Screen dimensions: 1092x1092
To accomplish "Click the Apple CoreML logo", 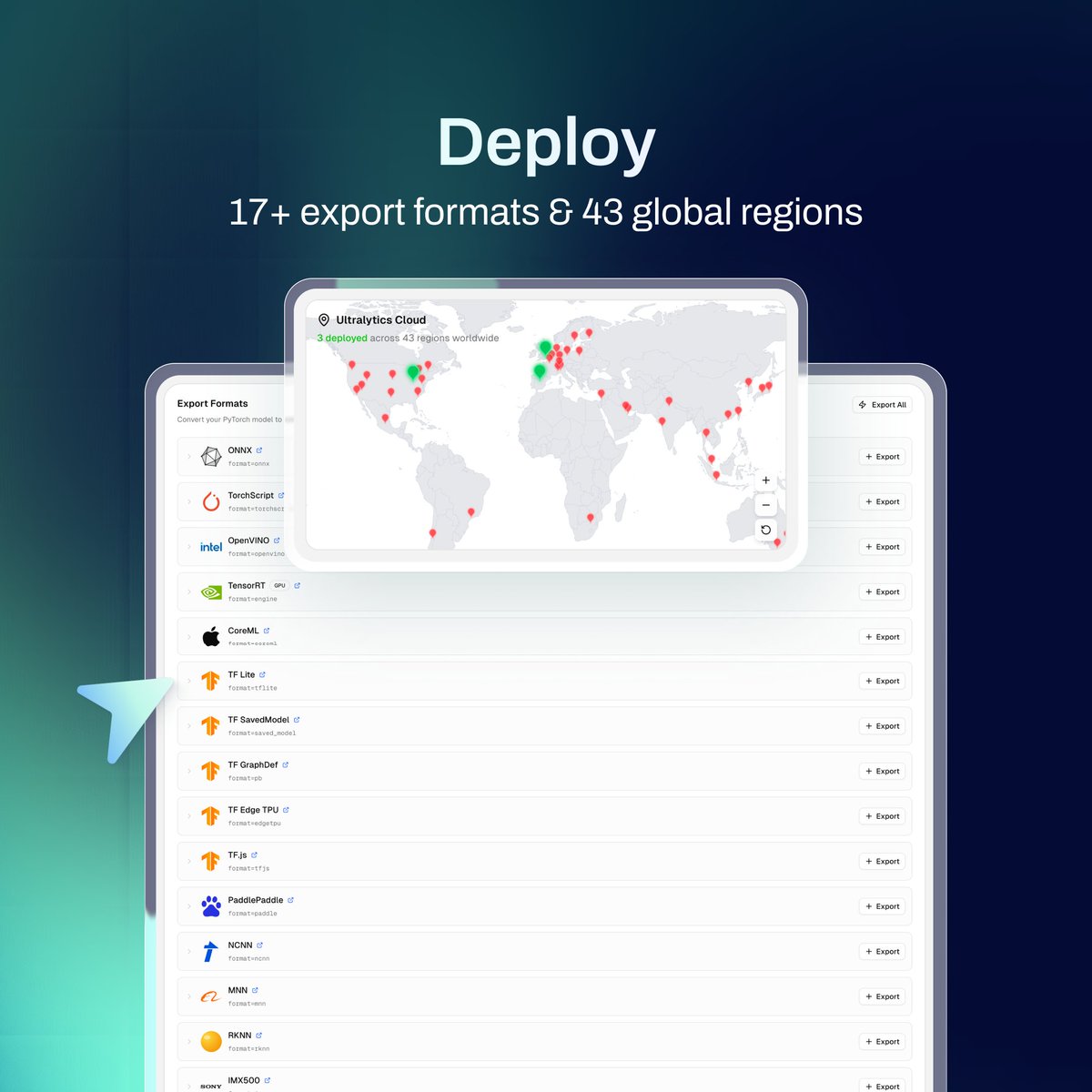I will [x=211, y=636].
